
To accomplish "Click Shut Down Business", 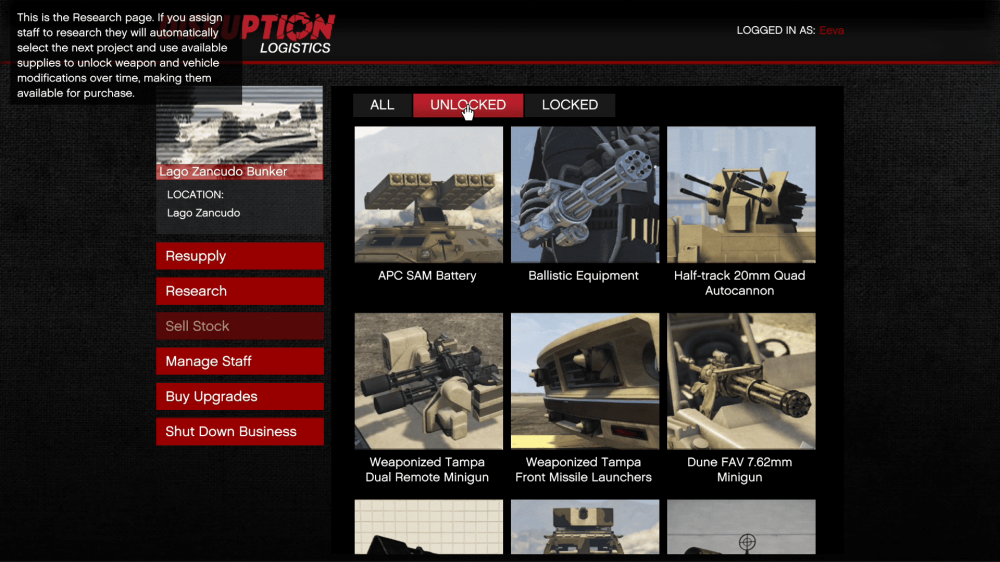I will 240,431.
